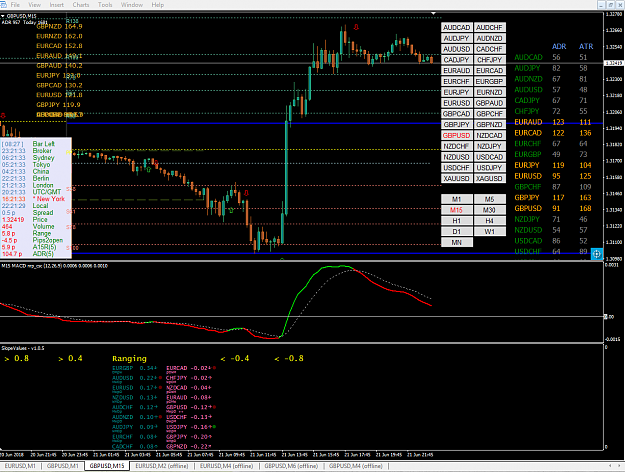Change timeframe to H1
This screenshot has height=472, width=625.
pos(457,221)
